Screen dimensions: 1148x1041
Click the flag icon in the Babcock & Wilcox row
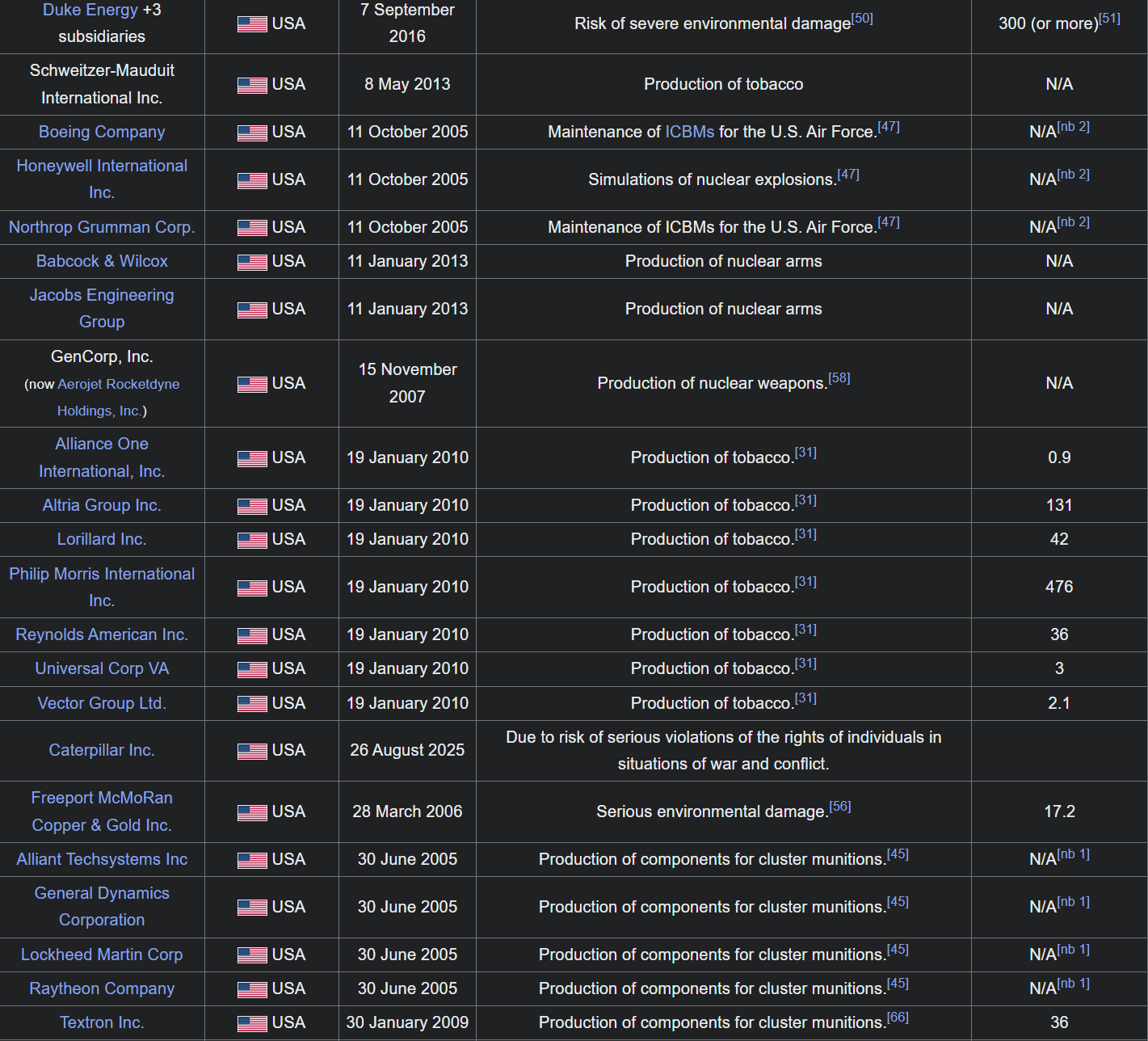252,262
